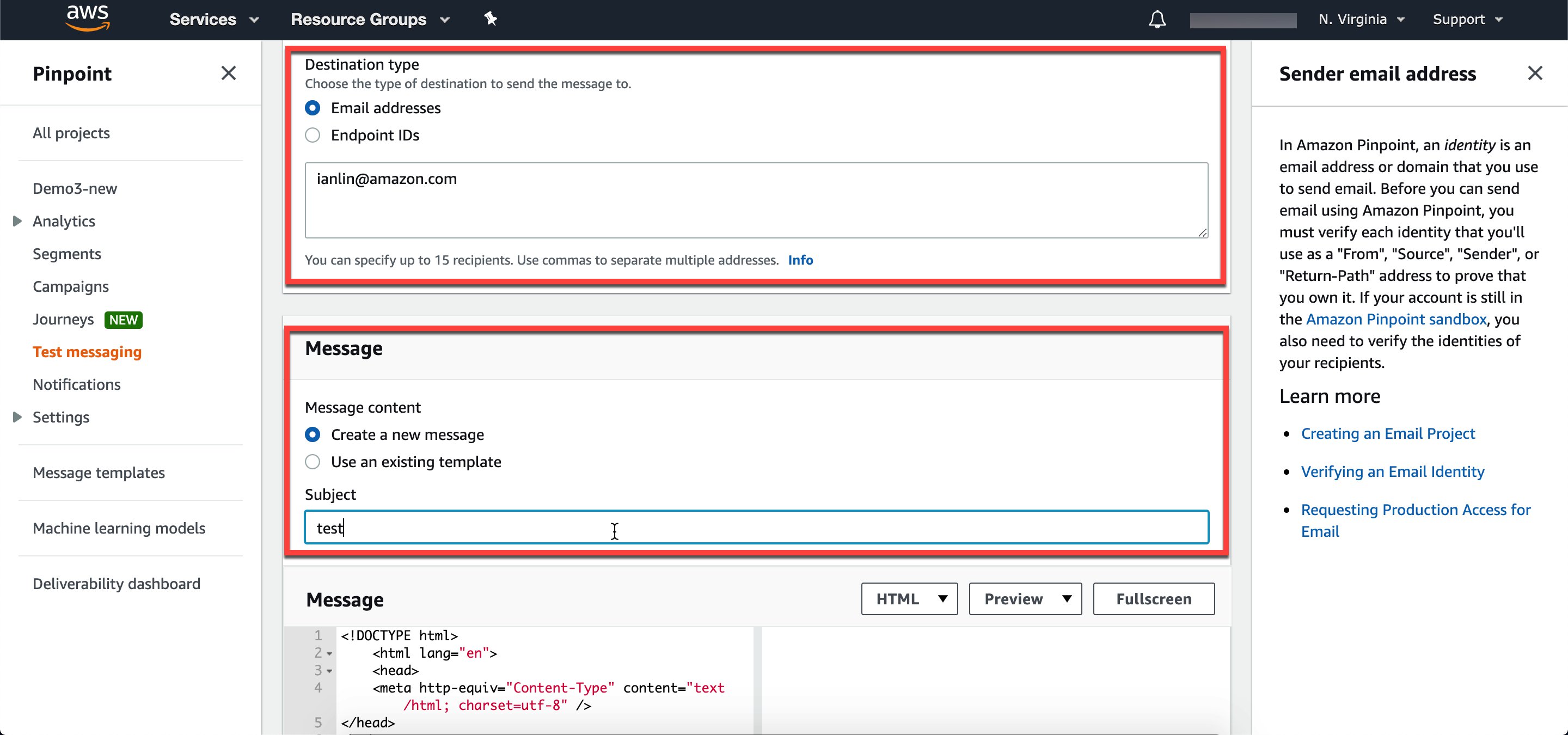Open Notifications in sidebar

click(x=77, y=384)
